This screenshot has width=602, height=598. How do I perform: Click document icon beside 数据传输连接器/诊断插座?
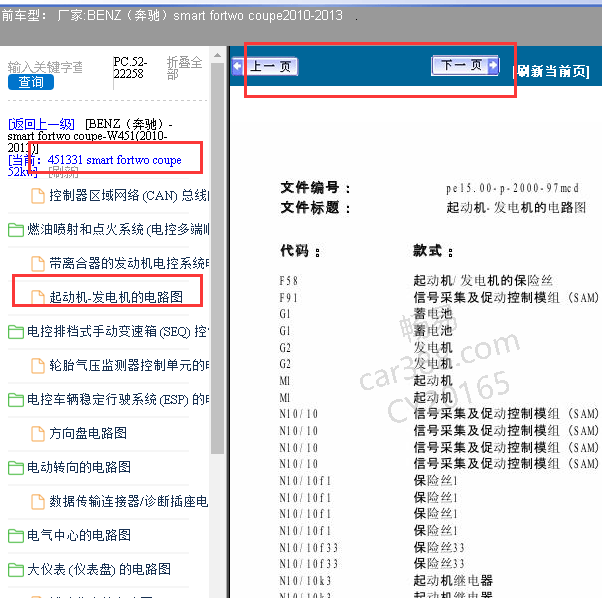[x=38, y=502]
